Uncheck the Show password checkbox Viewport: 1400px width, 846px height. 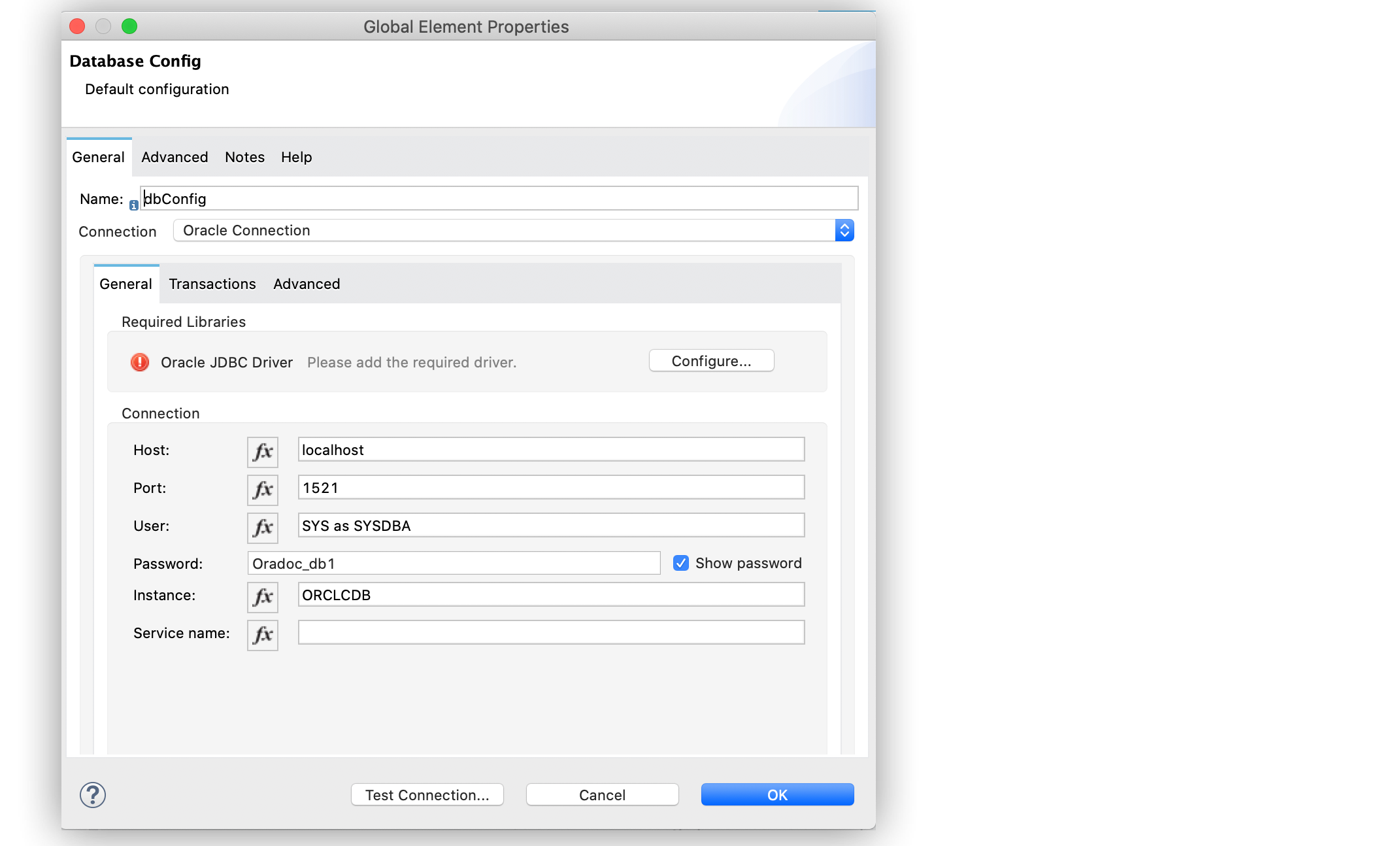pos(680,562)
